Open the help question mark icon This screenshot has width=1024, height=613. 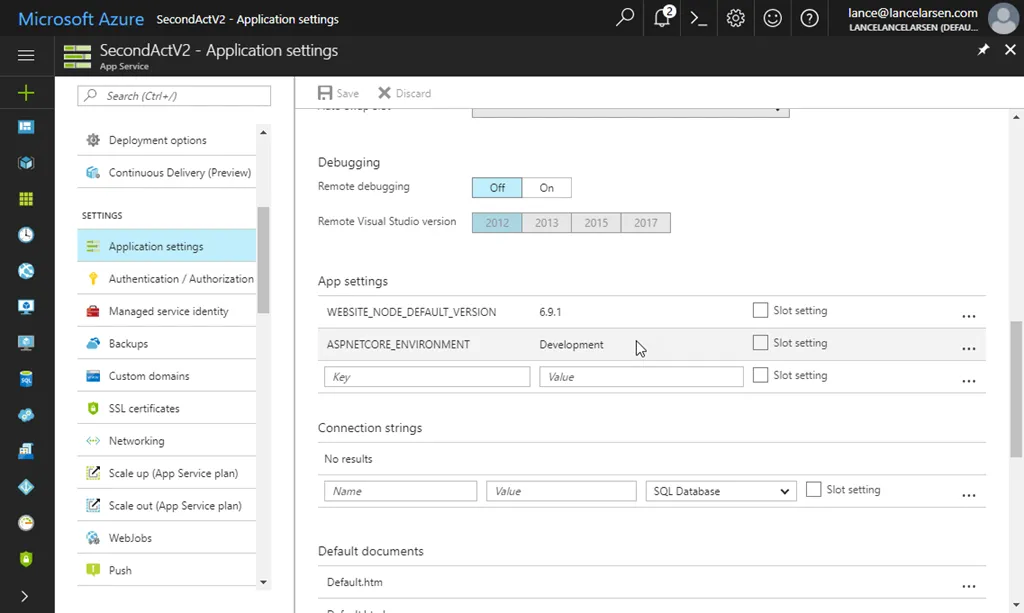coord(809,18)
